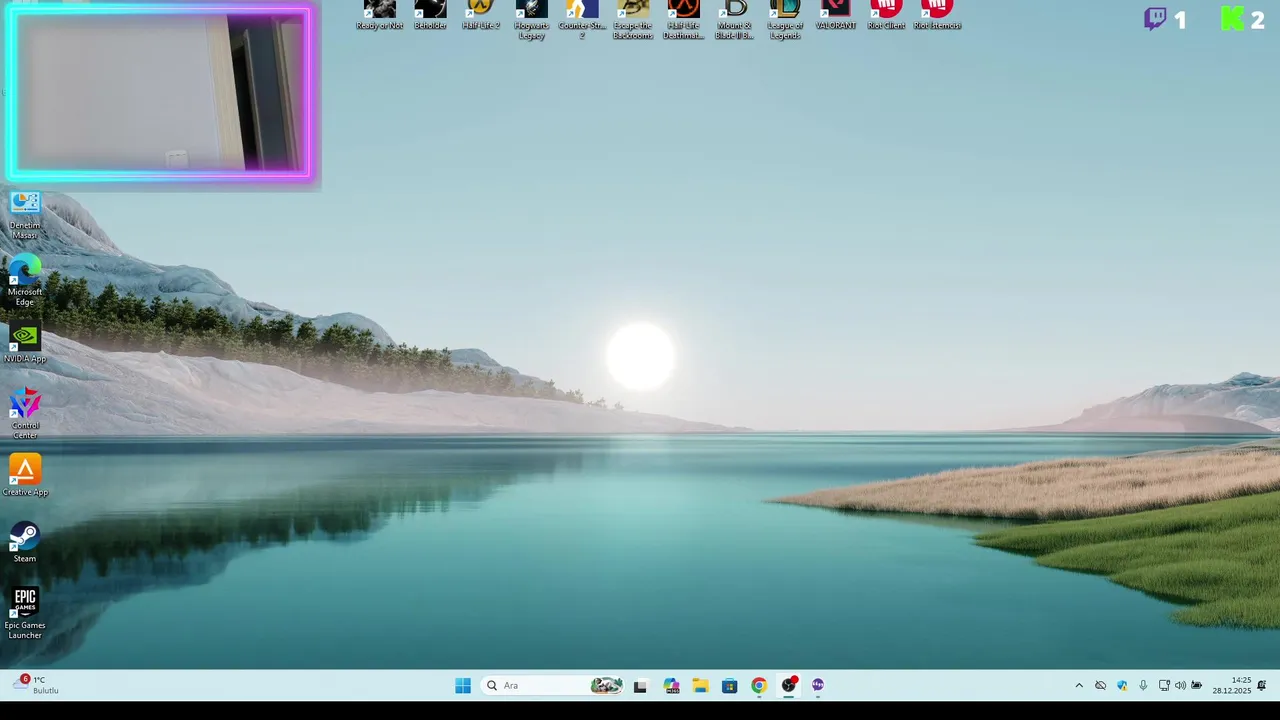Click the Twitch viewer count overlay

pyautogui.click(x=1165, y=19)
